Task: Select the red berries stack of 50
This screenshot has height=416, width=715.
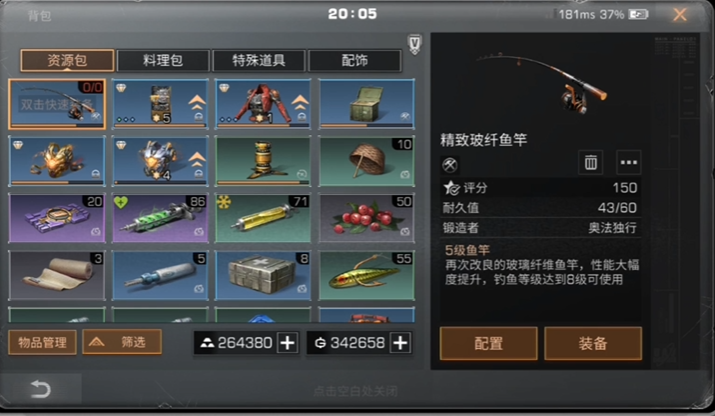Action: coord(367,218)
